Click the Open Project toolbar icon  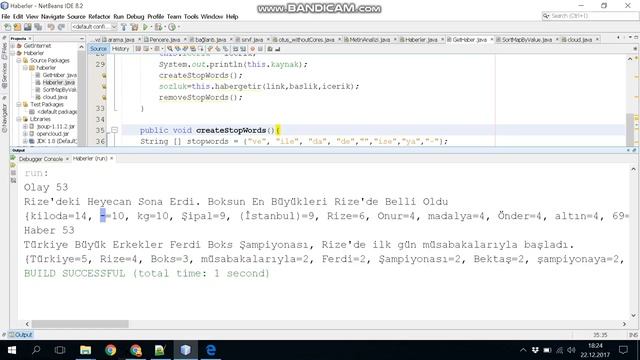pyautogui.click(x=27, y=27)
